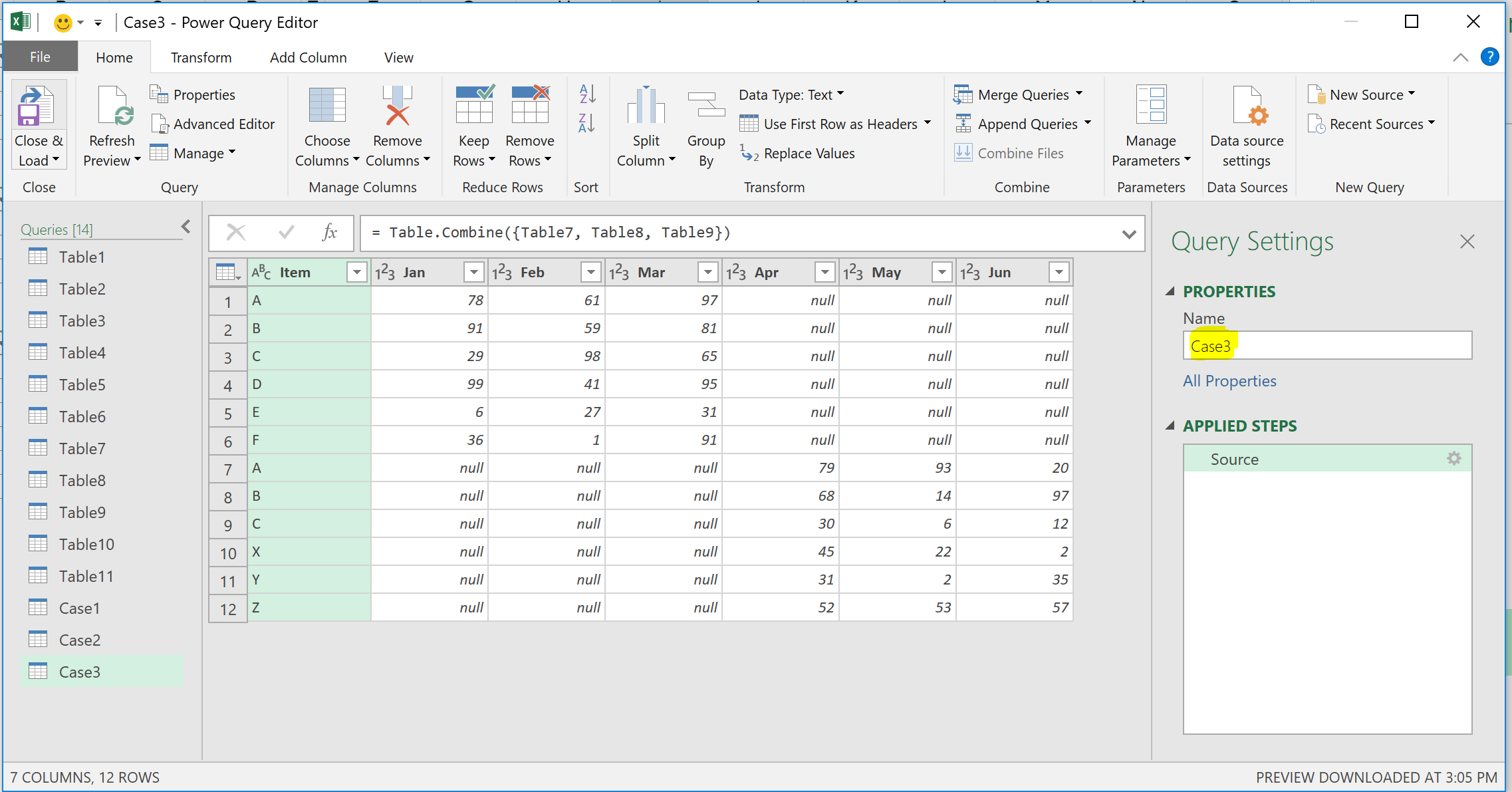1512x792 pixels.
Task: Open the Data Type: Text dropdown
Action: click(x=791, y=95)
